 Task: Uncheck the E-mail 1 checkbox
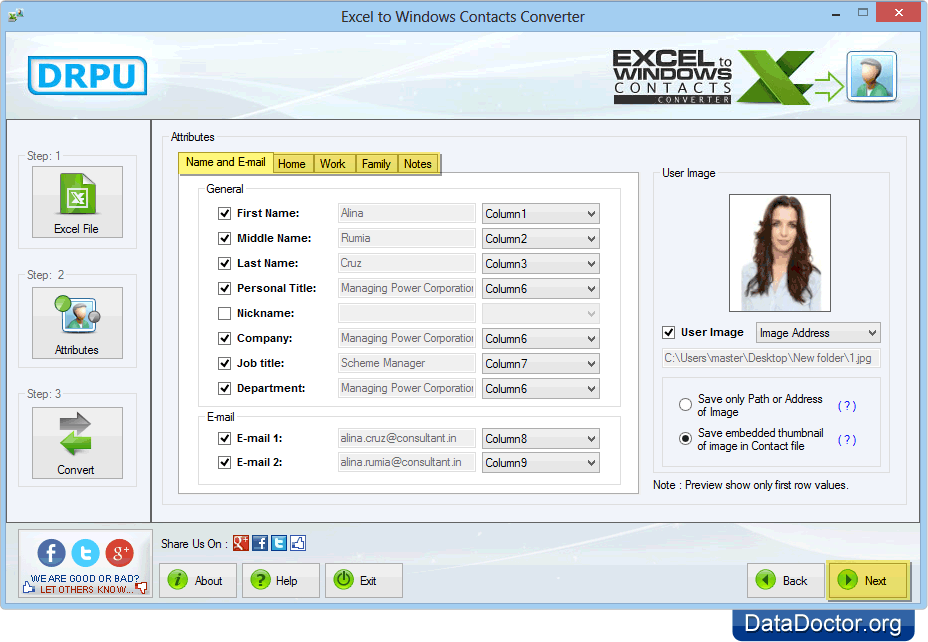point(224,438)
